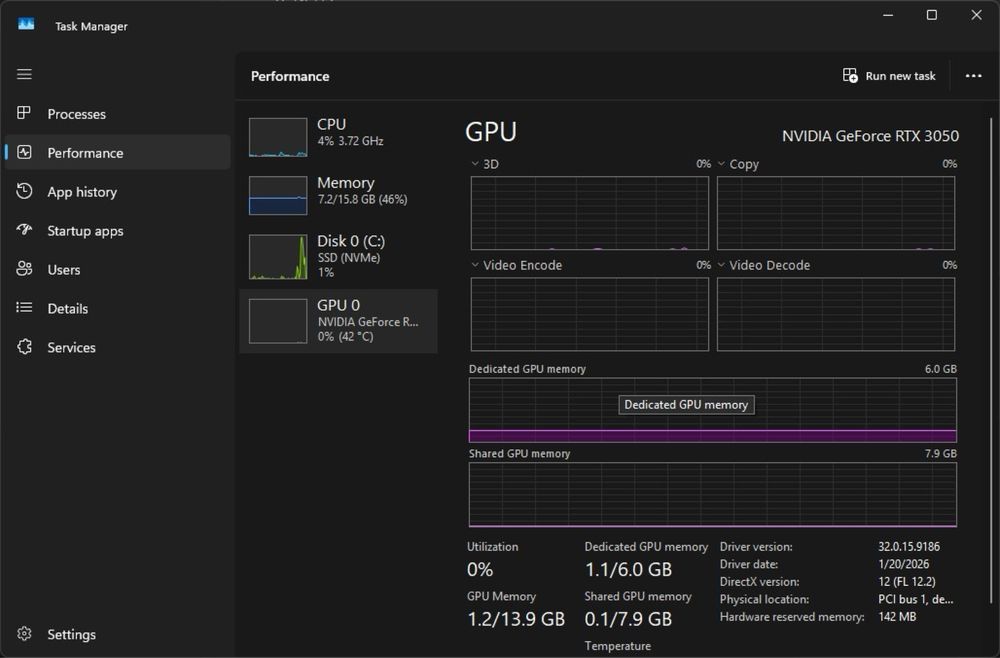The image size is (1000, 658).
Task: Click the Performance page heading
Action: pyautogui.click(x=290, y=76)
